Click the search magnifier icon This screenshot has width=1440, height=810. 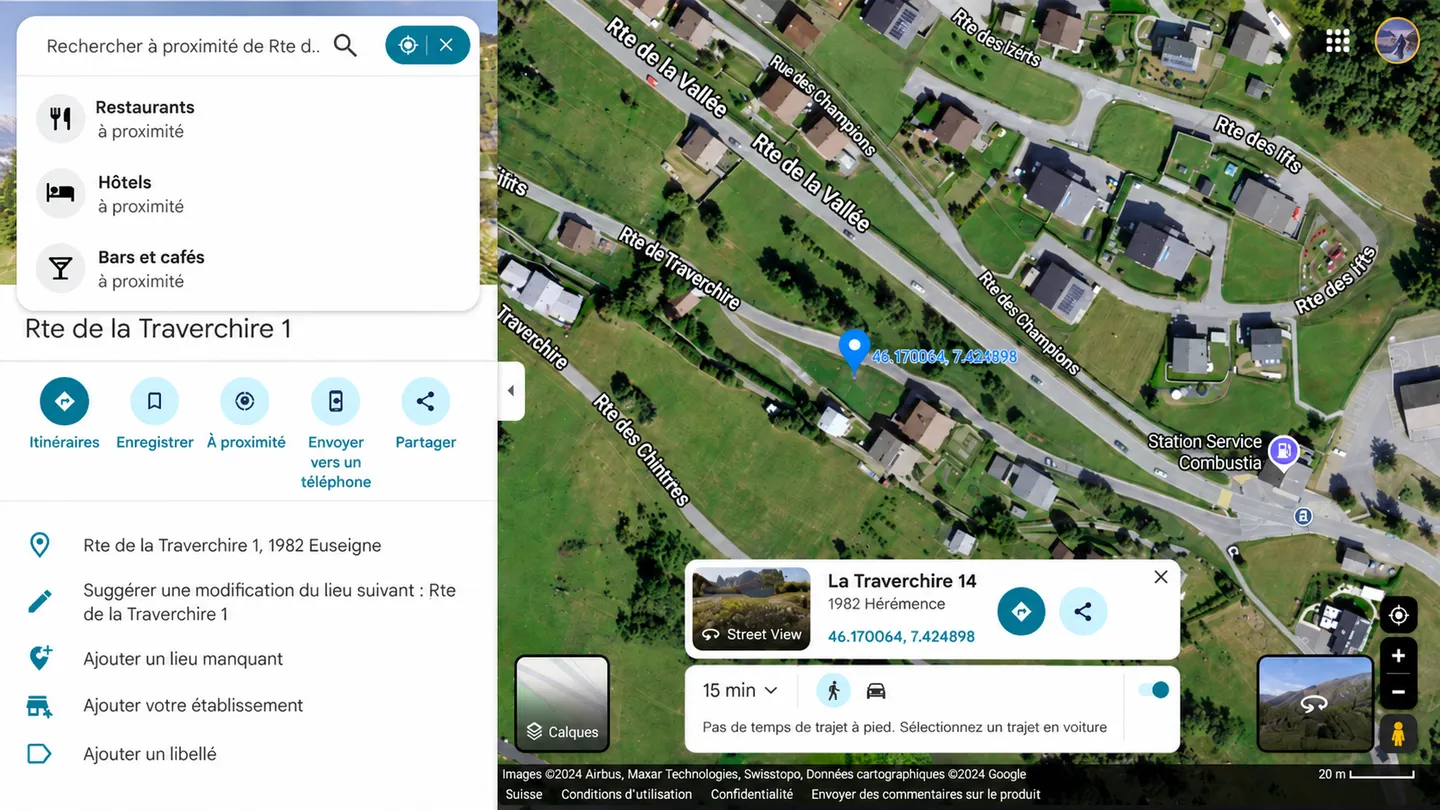pos(345,45)
